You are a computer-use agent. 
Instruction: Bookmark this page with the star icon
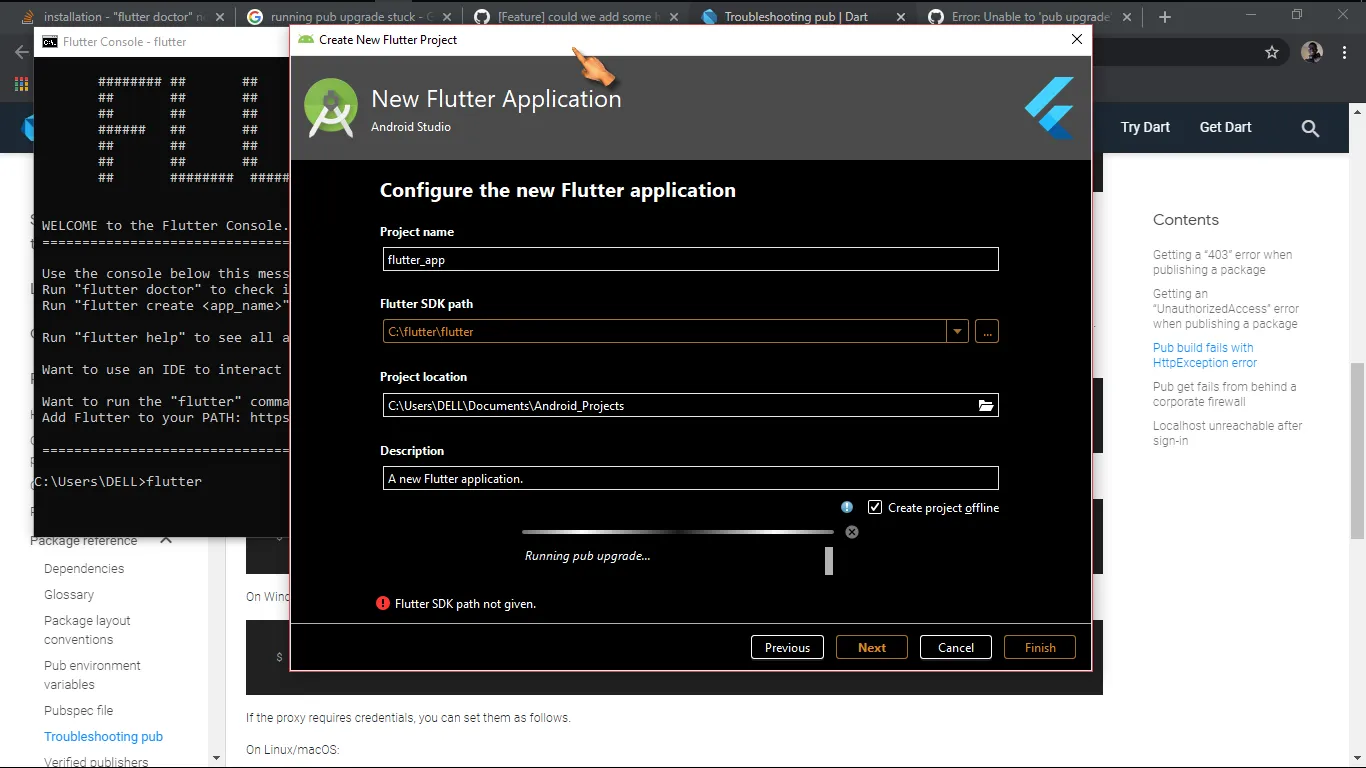coord(1272,52)
